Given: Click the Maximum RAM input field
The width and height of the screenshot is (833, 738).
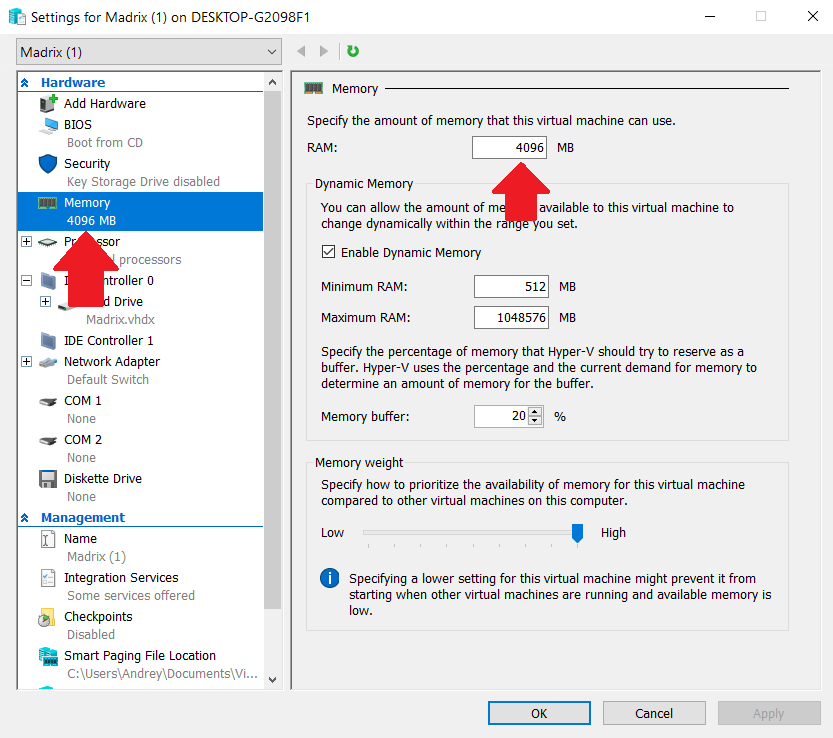Looking at the screenshot, I should tap(511, 317).
